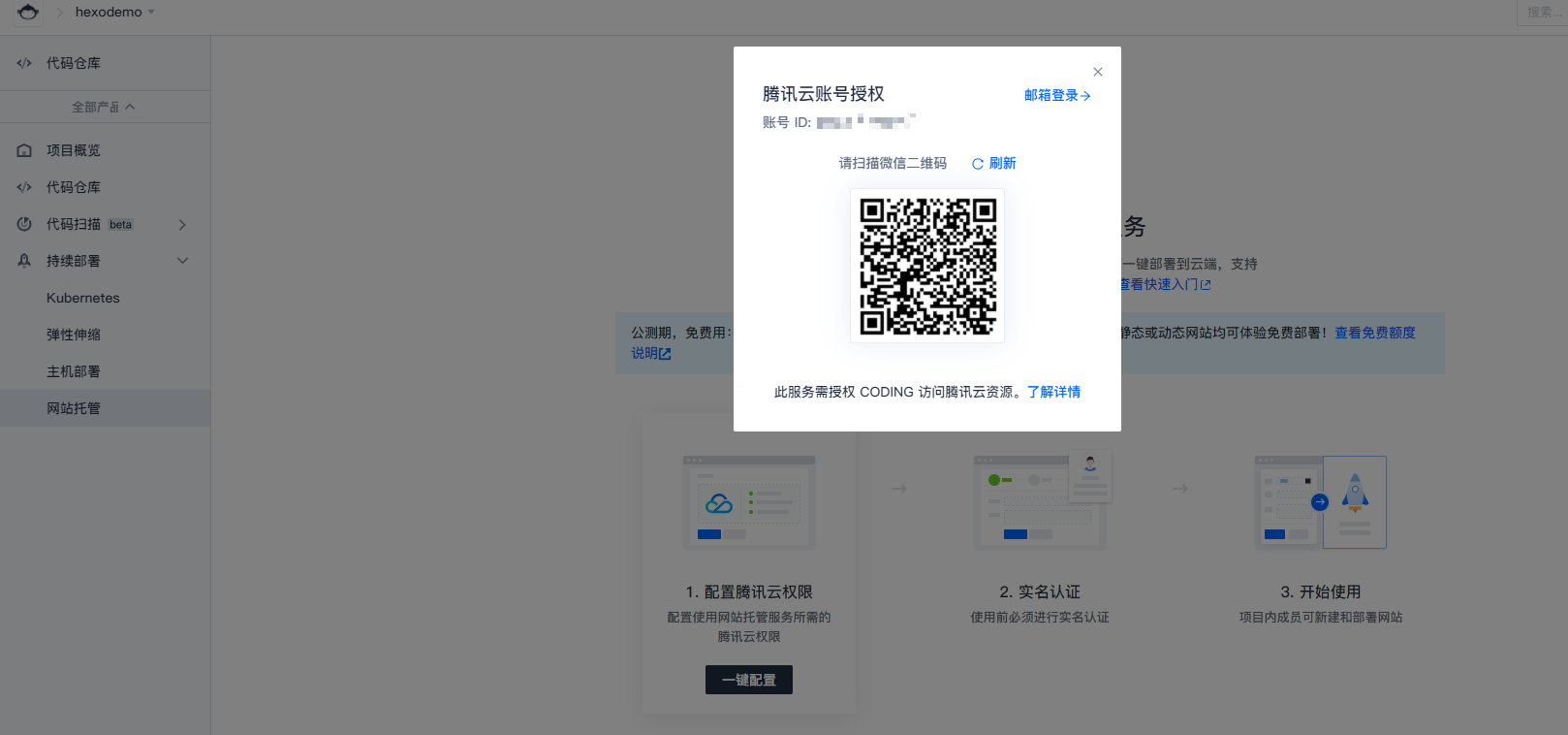The width and height of the screenshot is (1568, 735).
Task: Select 网站托管 in the sidebar
Action: coord(105,408)
